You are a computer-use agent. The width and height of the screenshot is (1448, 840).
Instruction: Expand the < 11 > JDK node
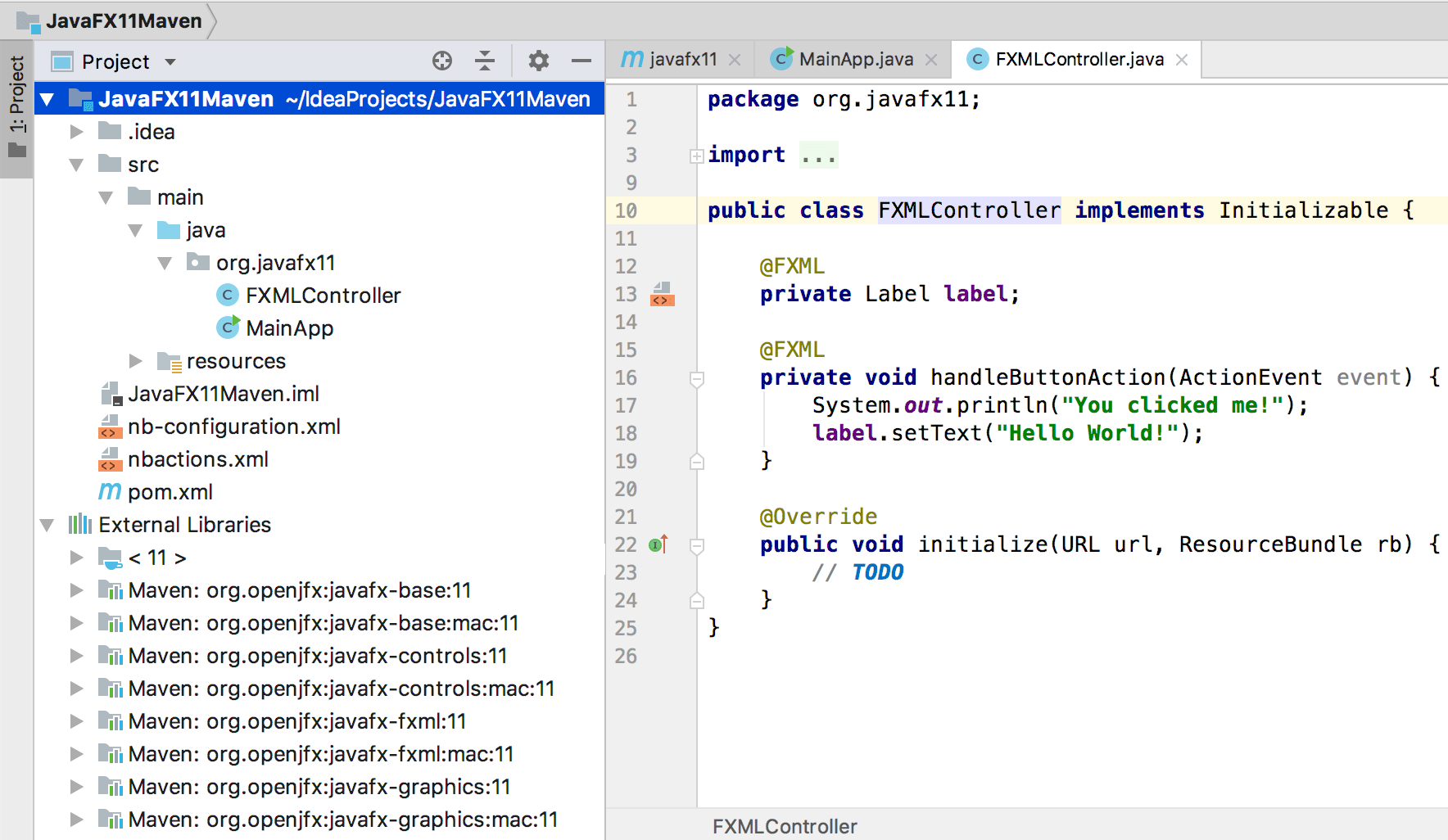76,557
